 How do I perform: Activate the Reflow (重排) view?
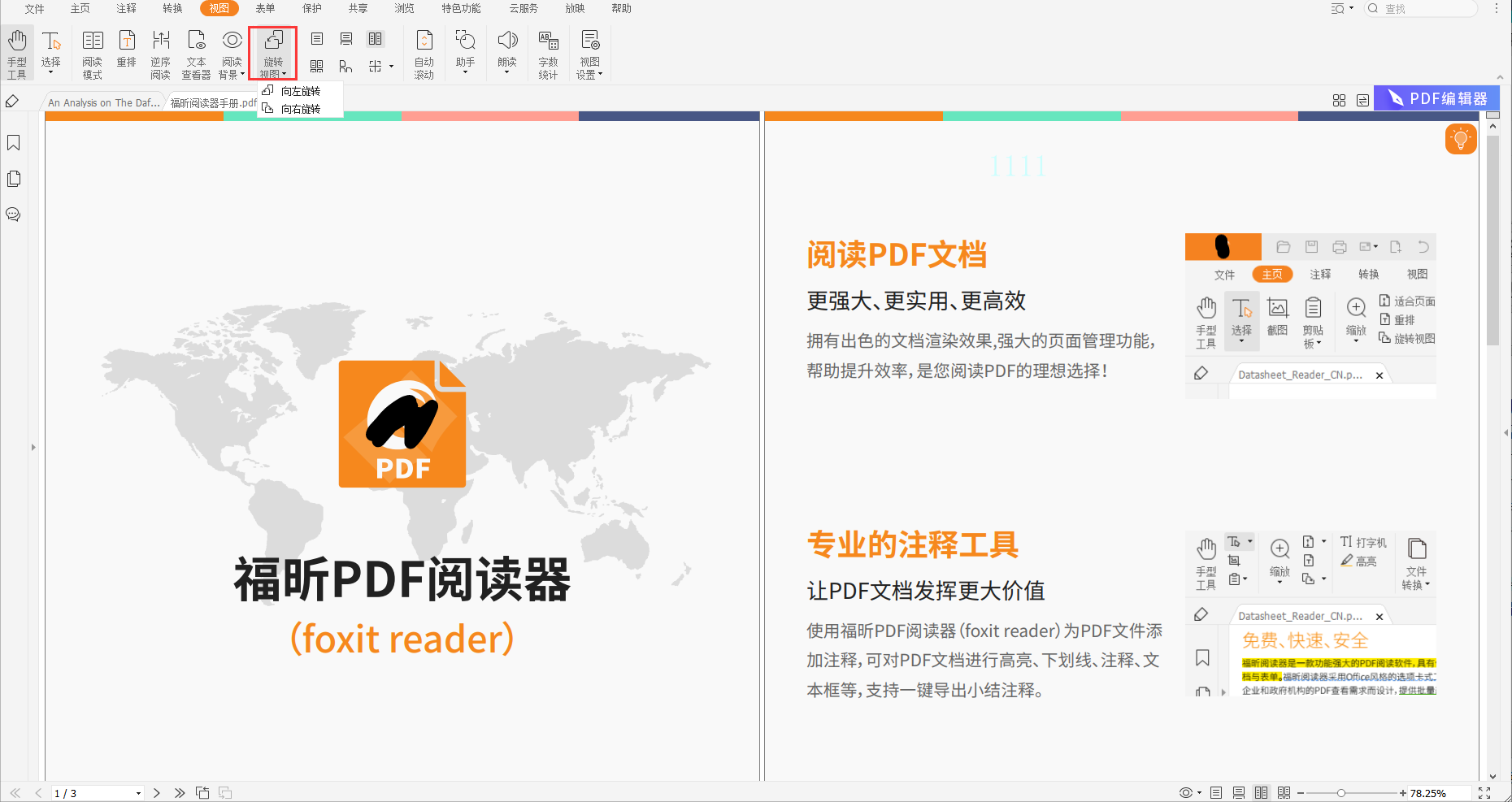pyautogui.click(x=127, y=49)
